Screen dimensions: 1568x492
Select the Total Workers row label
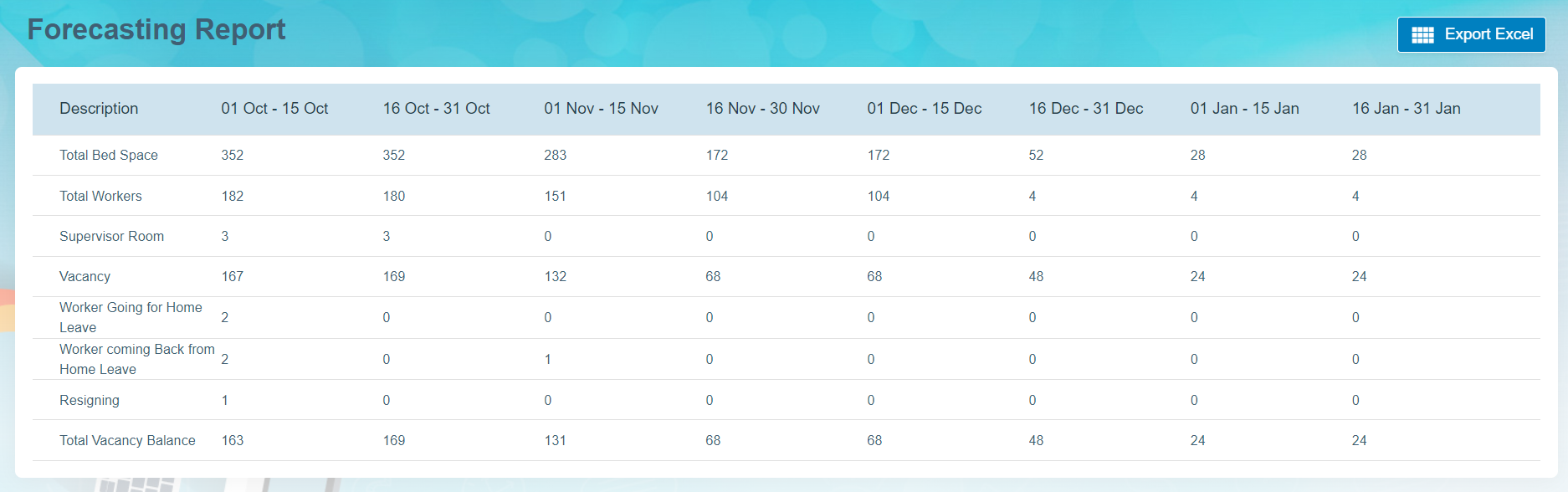(100, 196)
